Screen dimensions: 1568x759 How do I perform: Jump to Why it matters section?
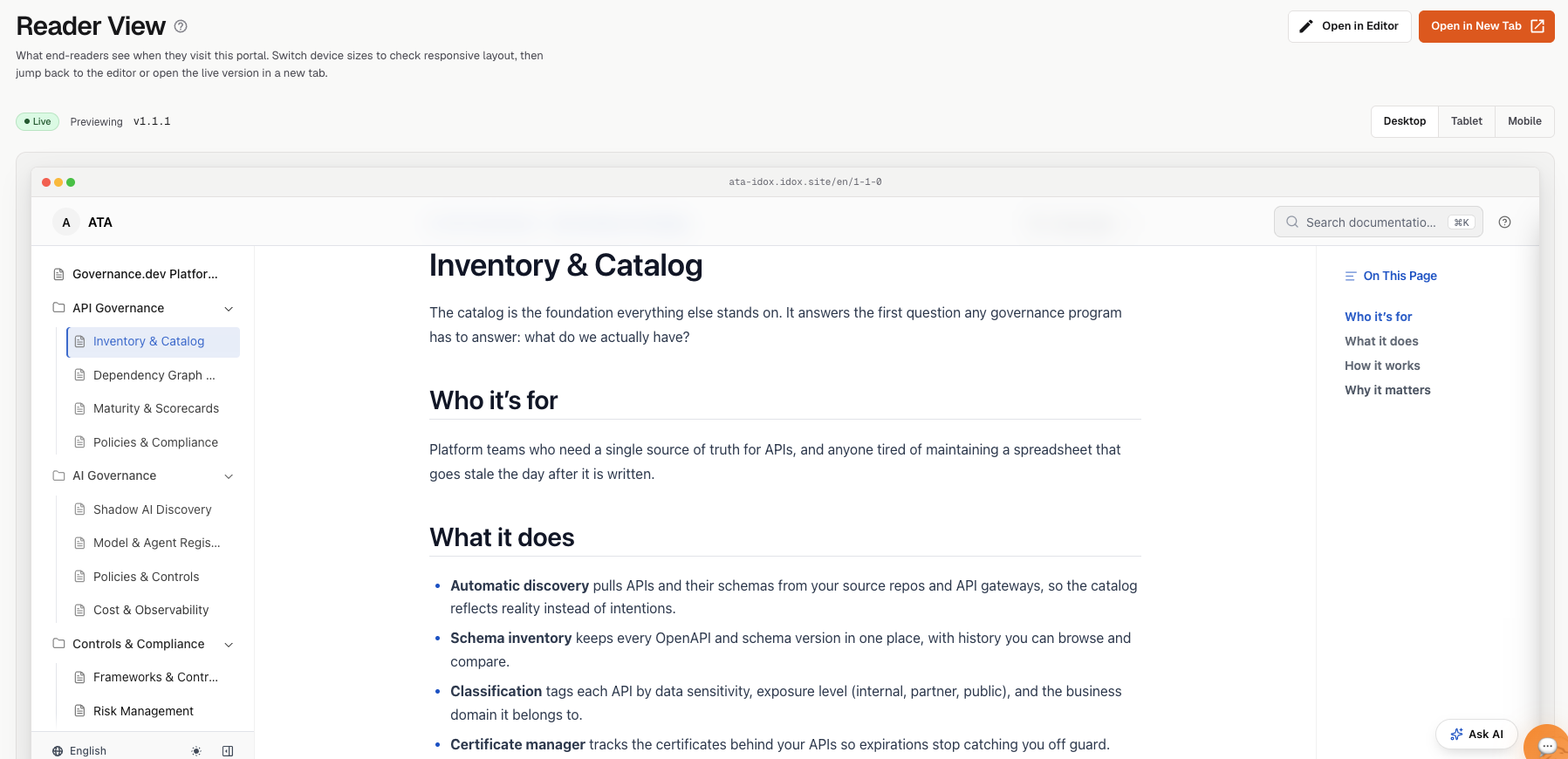tap(1387, 390)
